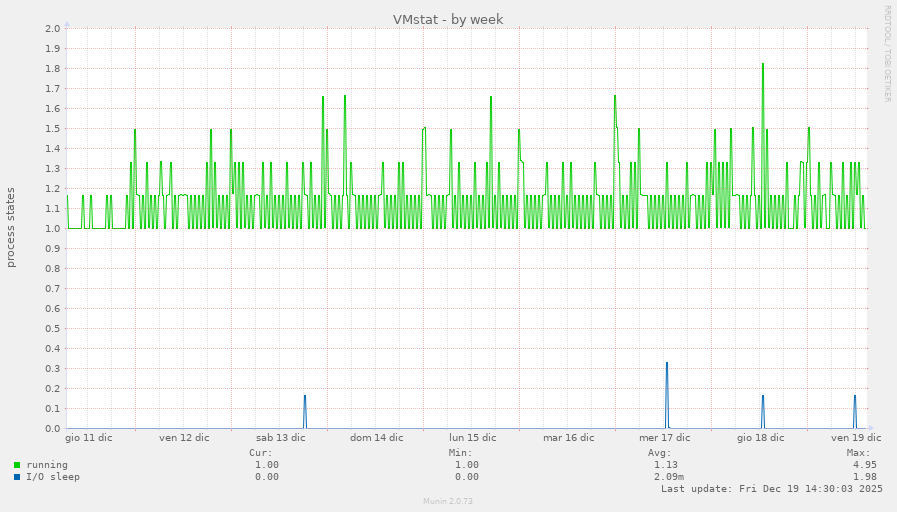Viewport: 897px width, 512px height.
Task: Click the 1.0 y-axis tick label
Action: pyautogui.click(x=53, y=229)
